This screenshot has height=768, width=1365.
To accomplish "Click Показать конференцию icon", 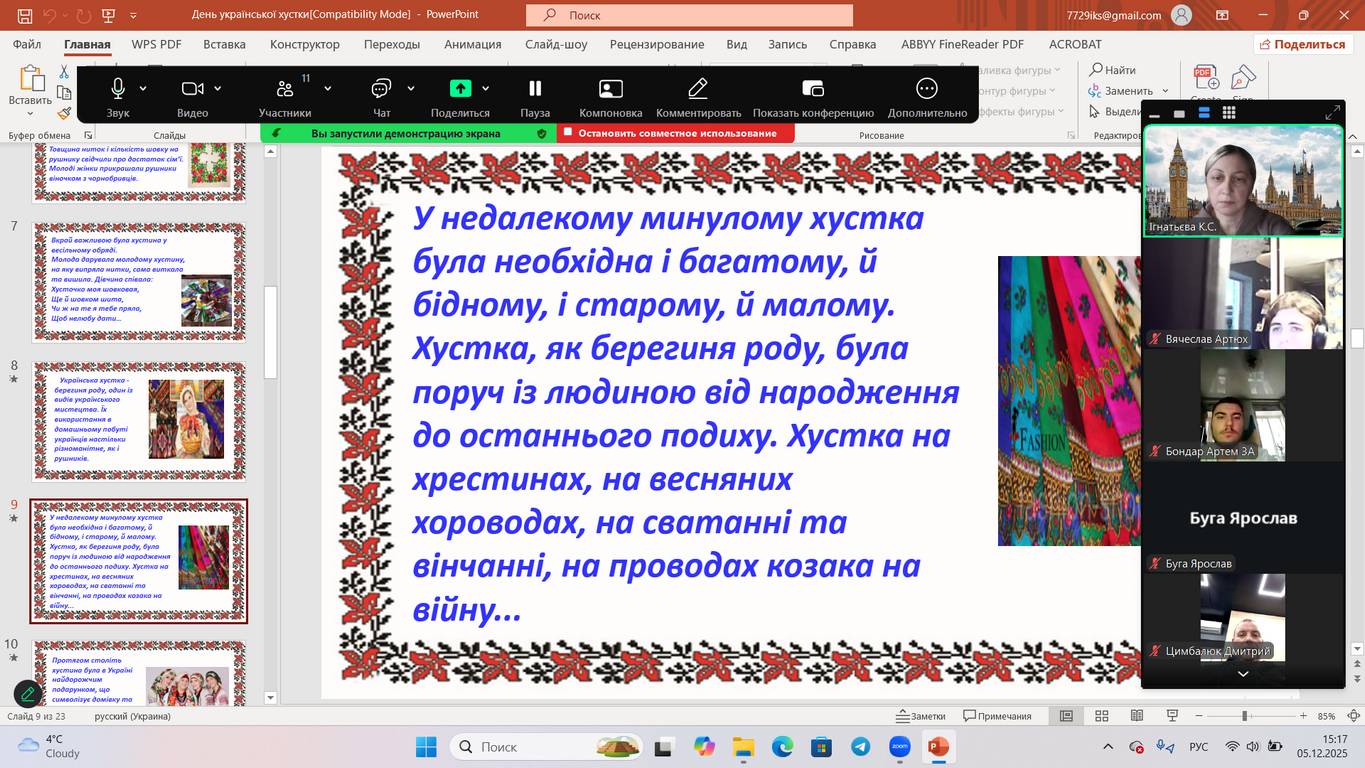I will [813, 89].
